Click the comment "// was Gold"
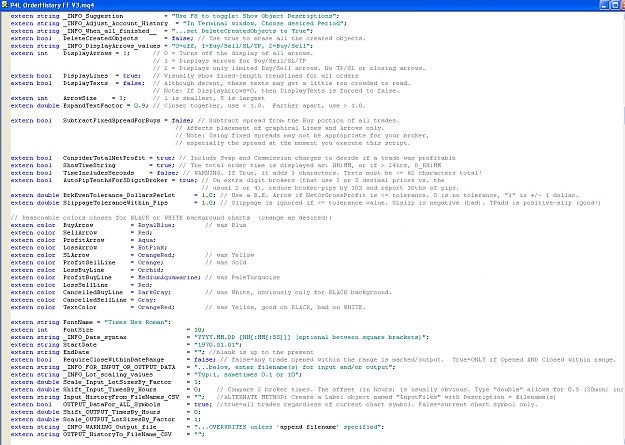The height and width of the screenshot is (445, 625). 226,263
